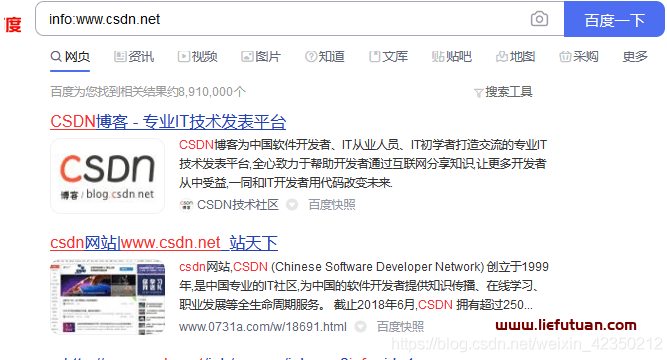The height and width of the screenshot is (360, 667).
Task: Open the csdn网站|www.csdn.net_站天下 result
Action: [x=164, y=243]
